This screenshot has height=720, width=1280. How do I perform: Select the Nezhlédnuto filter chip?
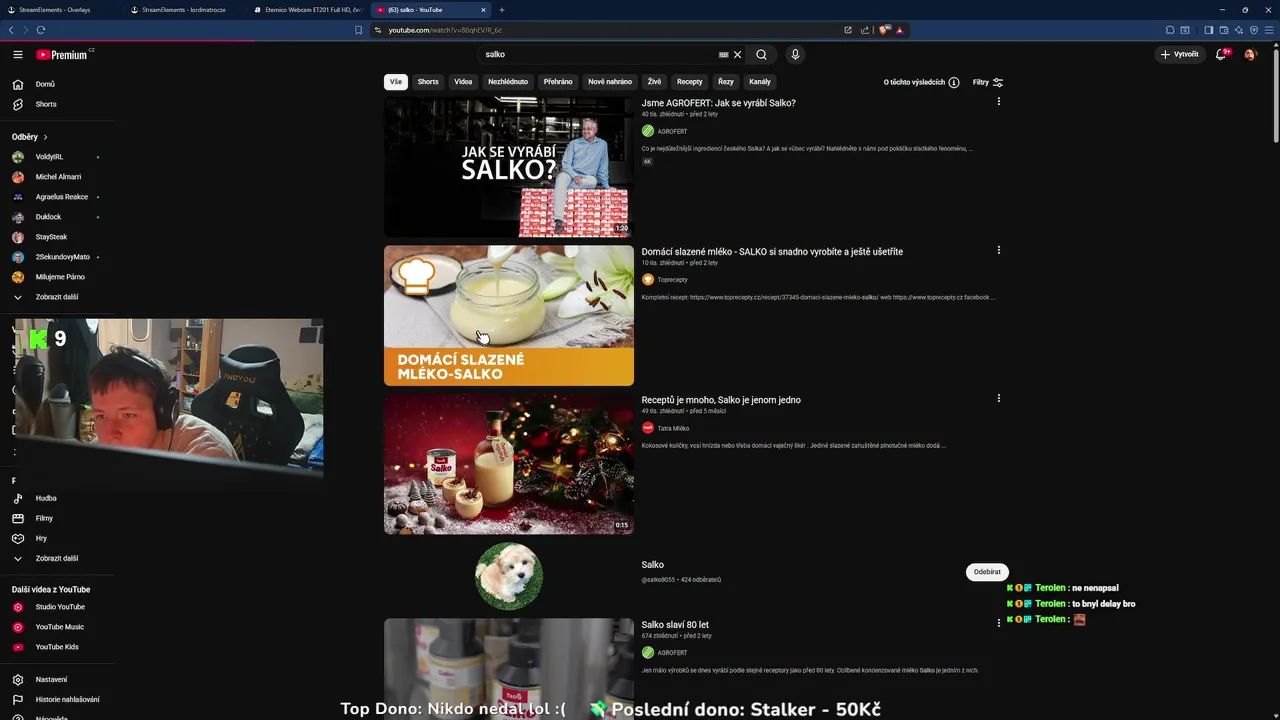[508, 82]
